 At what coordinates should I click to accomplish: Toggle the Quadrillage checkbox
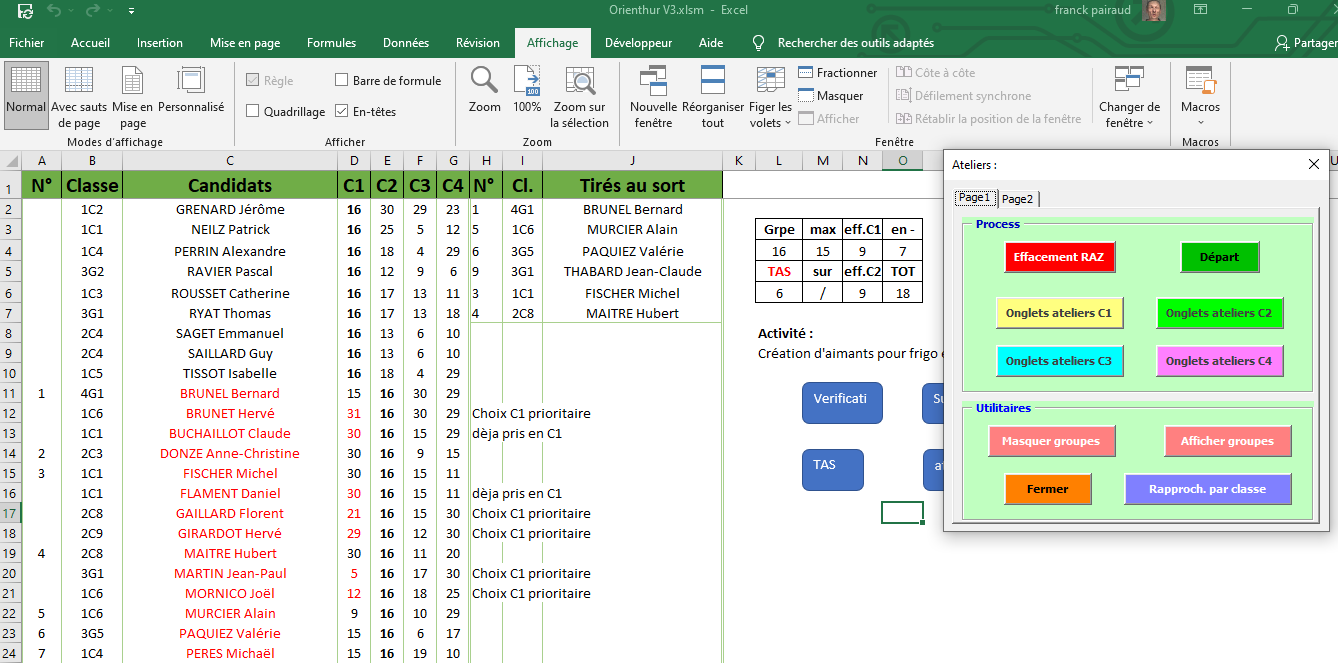[x=253, y=112]
